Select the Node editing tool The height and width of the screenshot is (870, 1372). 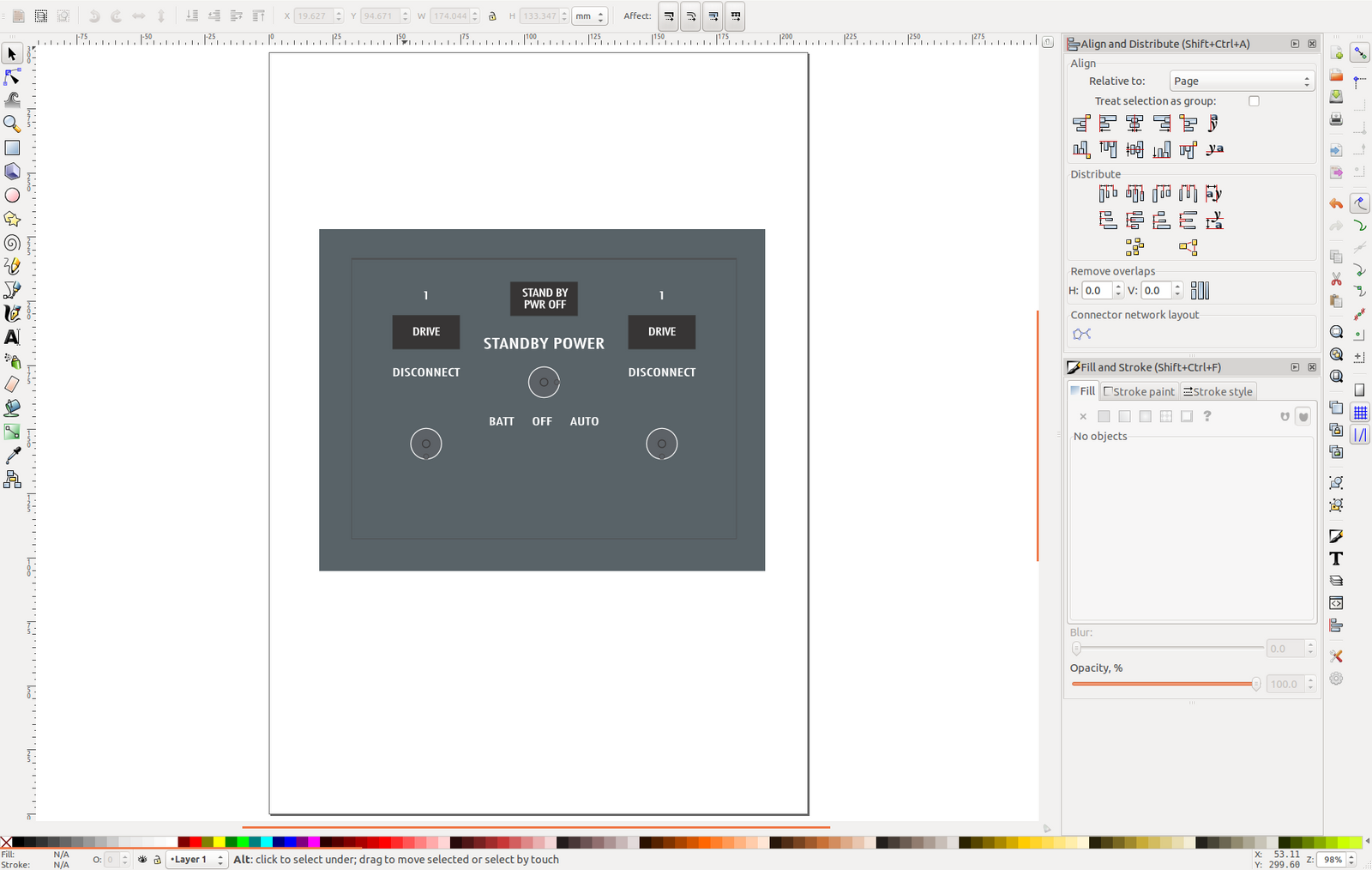click(x=12, y=77)
